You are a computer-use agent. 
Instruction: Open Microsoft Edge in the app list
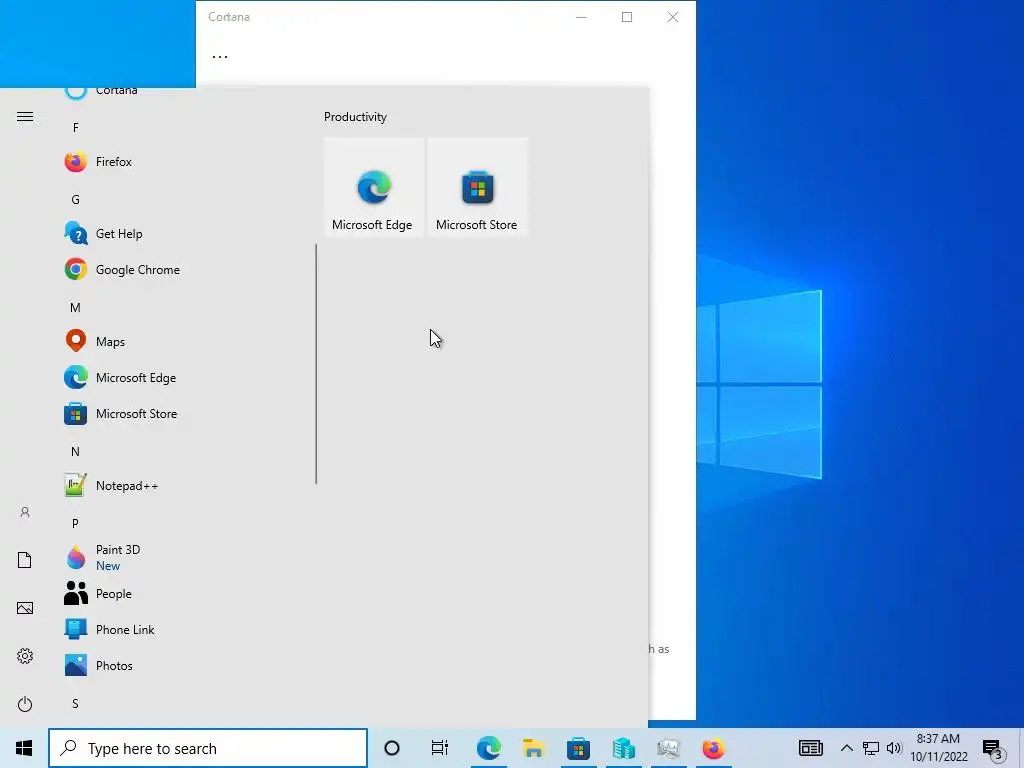pos(176,377)
